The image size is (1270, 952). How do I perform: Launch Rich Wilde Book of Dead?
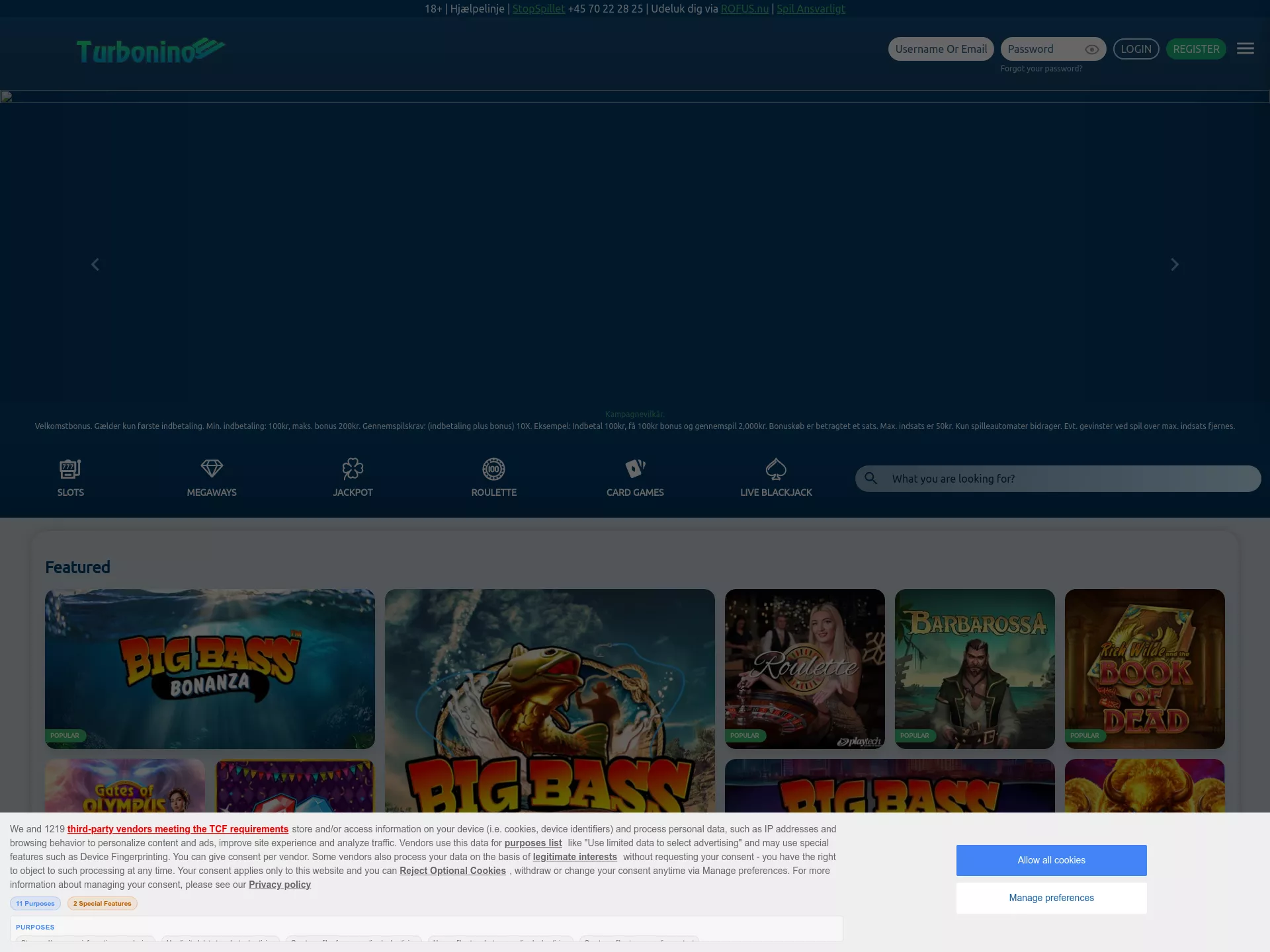(1145, 669)
